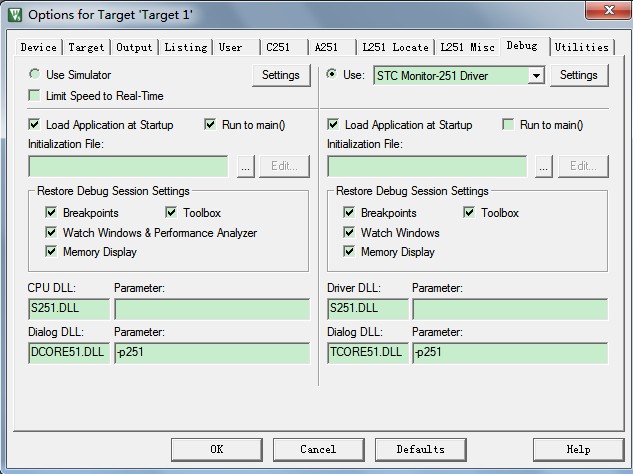Restore settings with Defaults button
633x474 pixels.
pyautogui.click(x=421, y=449)
